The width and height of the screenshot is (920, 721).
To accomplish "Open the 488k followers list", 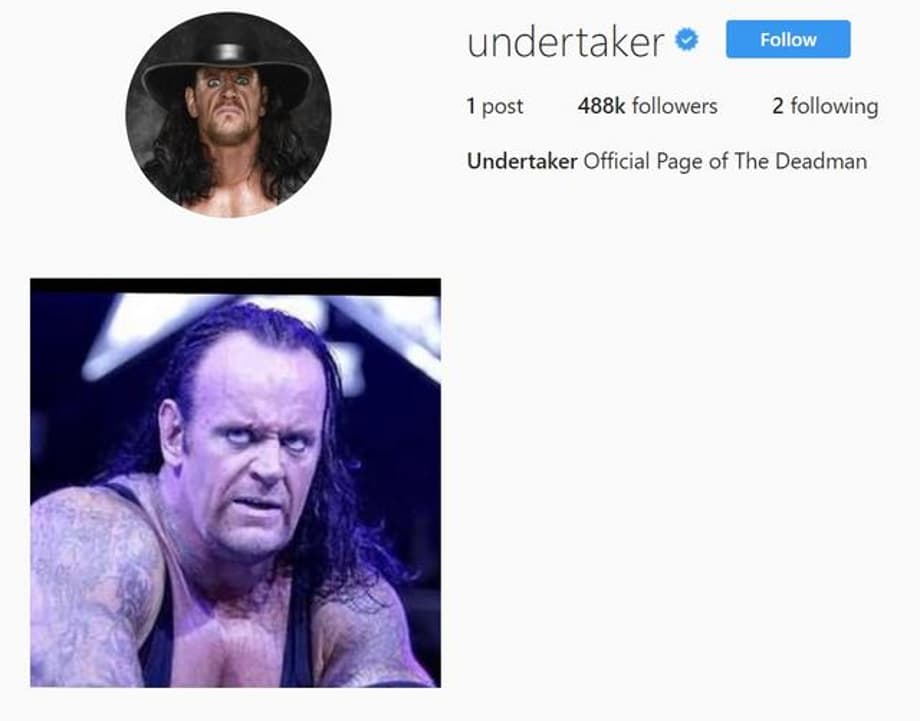I will pyautogui.click(x=647, y=106).
